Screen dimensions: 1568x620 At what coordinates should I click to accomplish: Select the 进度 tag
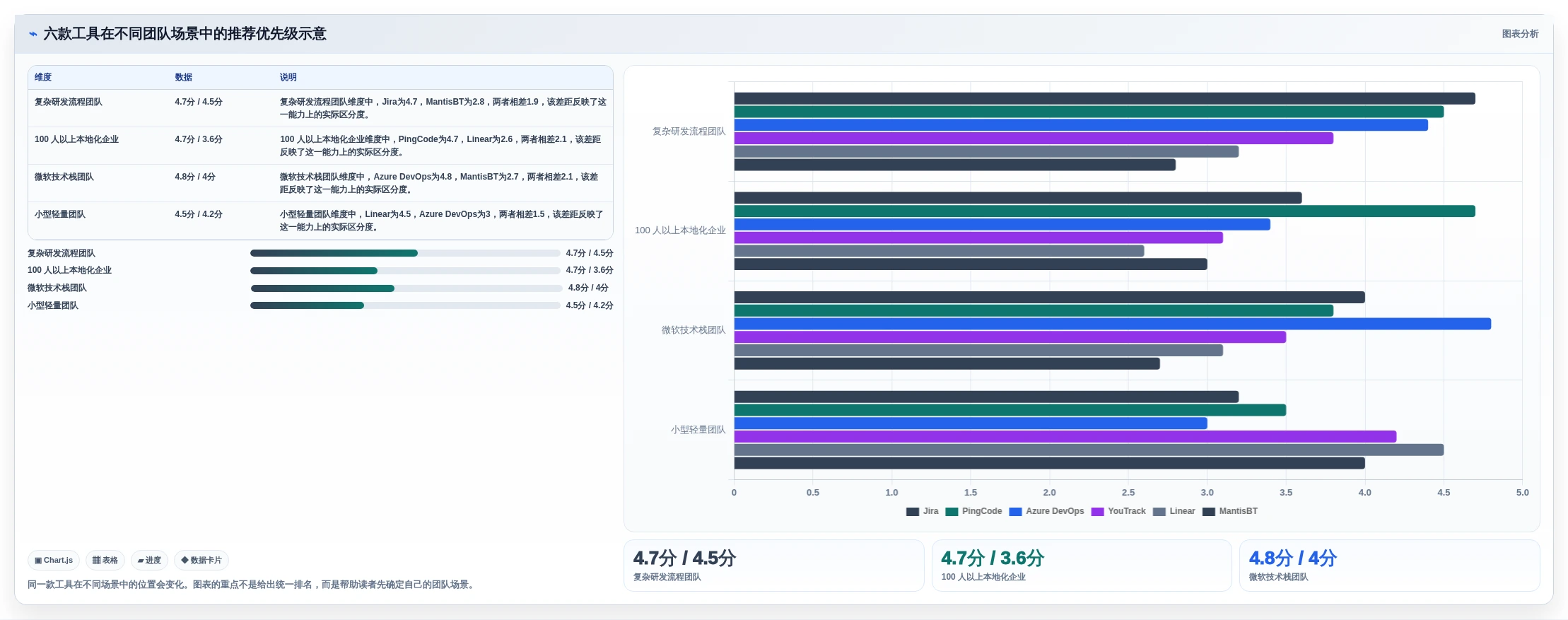[x=149, y=561]
